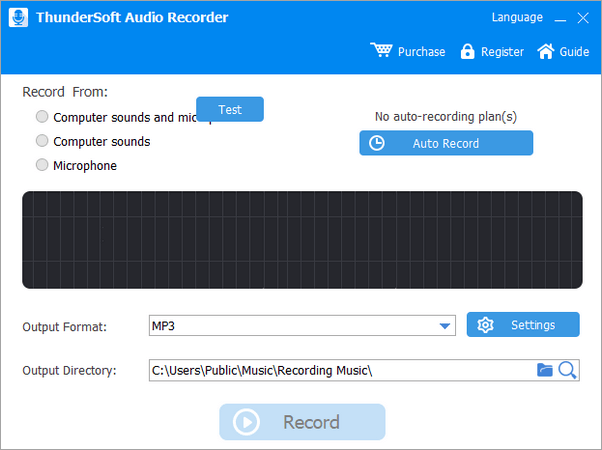Open the Language menu
Viewport: 602px width, 450px height.
pos(517,18)
